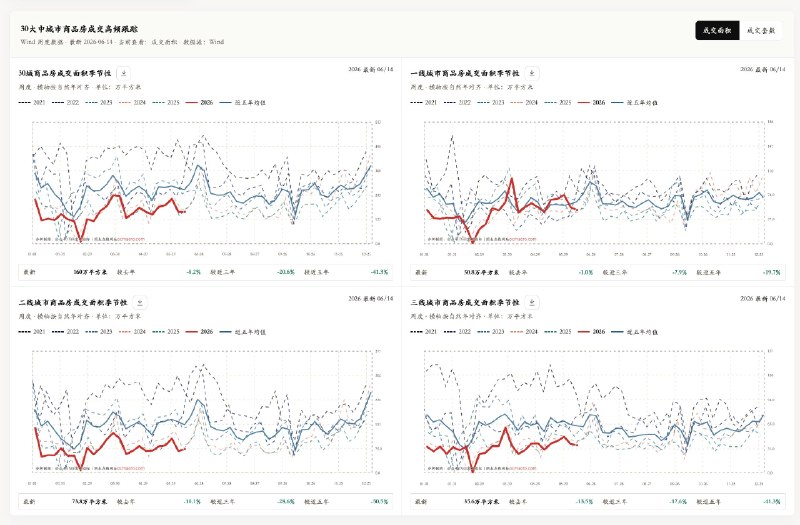Toggle 近五年均值 series in 30城 chart legend
The height and width of the screenshot is (525, 800).
coord(243,103)
